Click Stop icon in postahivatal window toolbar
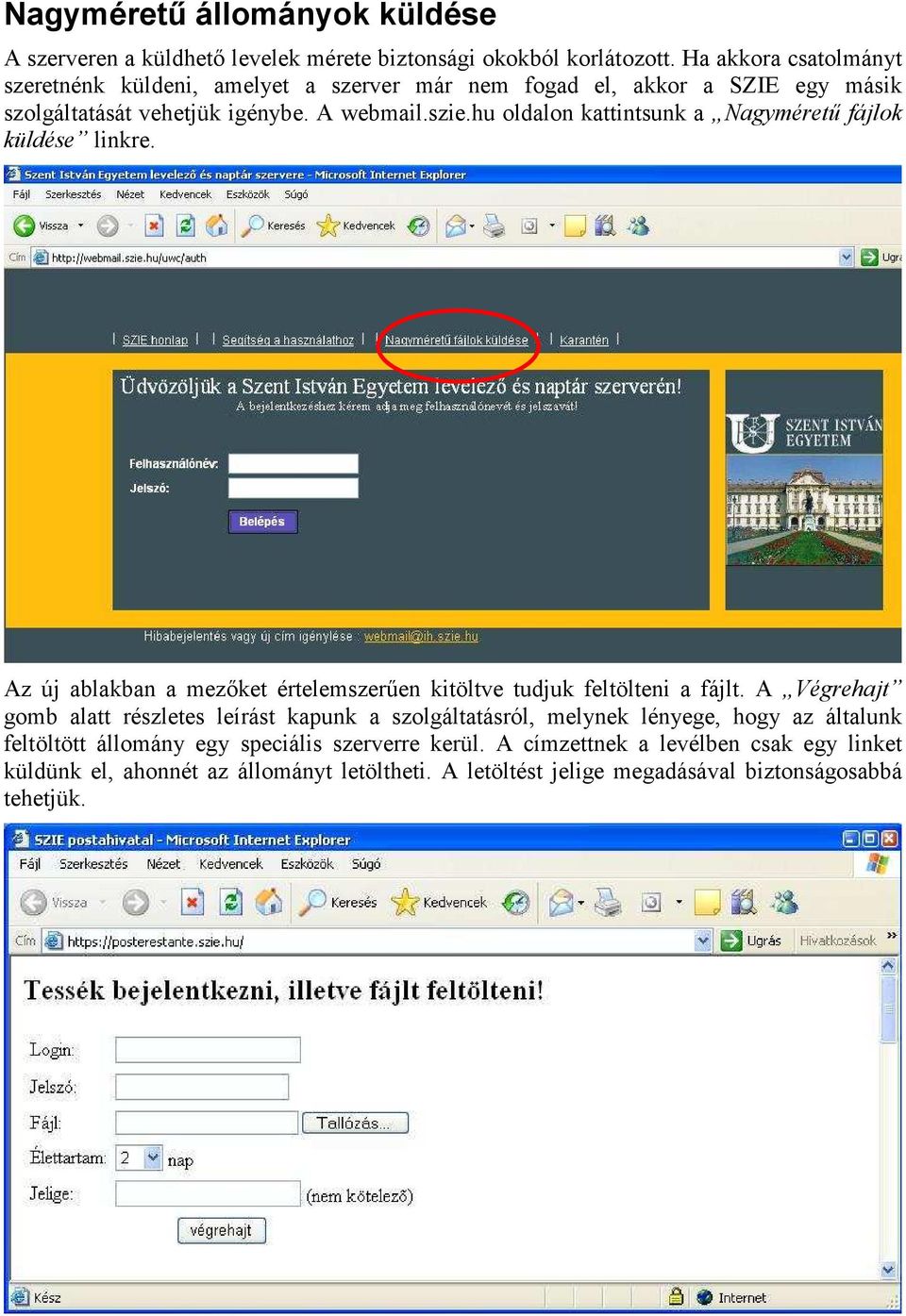 [193, 902]
